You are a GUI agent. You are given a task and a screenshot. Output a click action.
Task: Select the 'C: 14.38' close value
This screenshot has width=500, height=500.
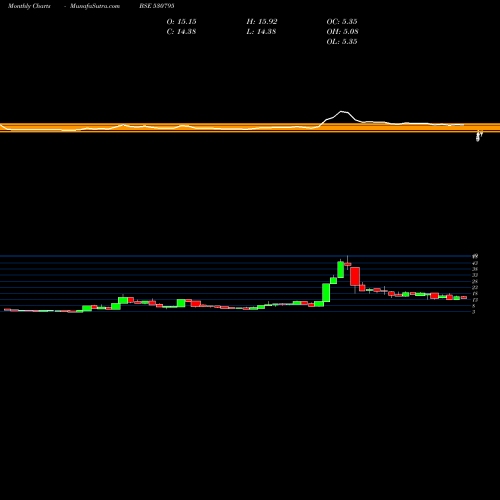181,32
